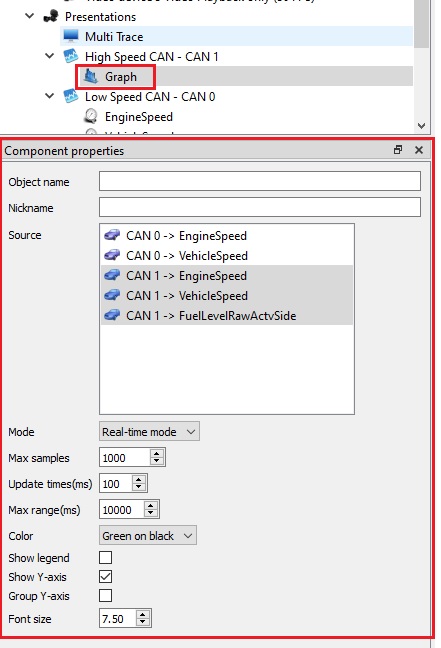
Task: Collapse the Presentations tree node
Action: click(x=30, y=16)
